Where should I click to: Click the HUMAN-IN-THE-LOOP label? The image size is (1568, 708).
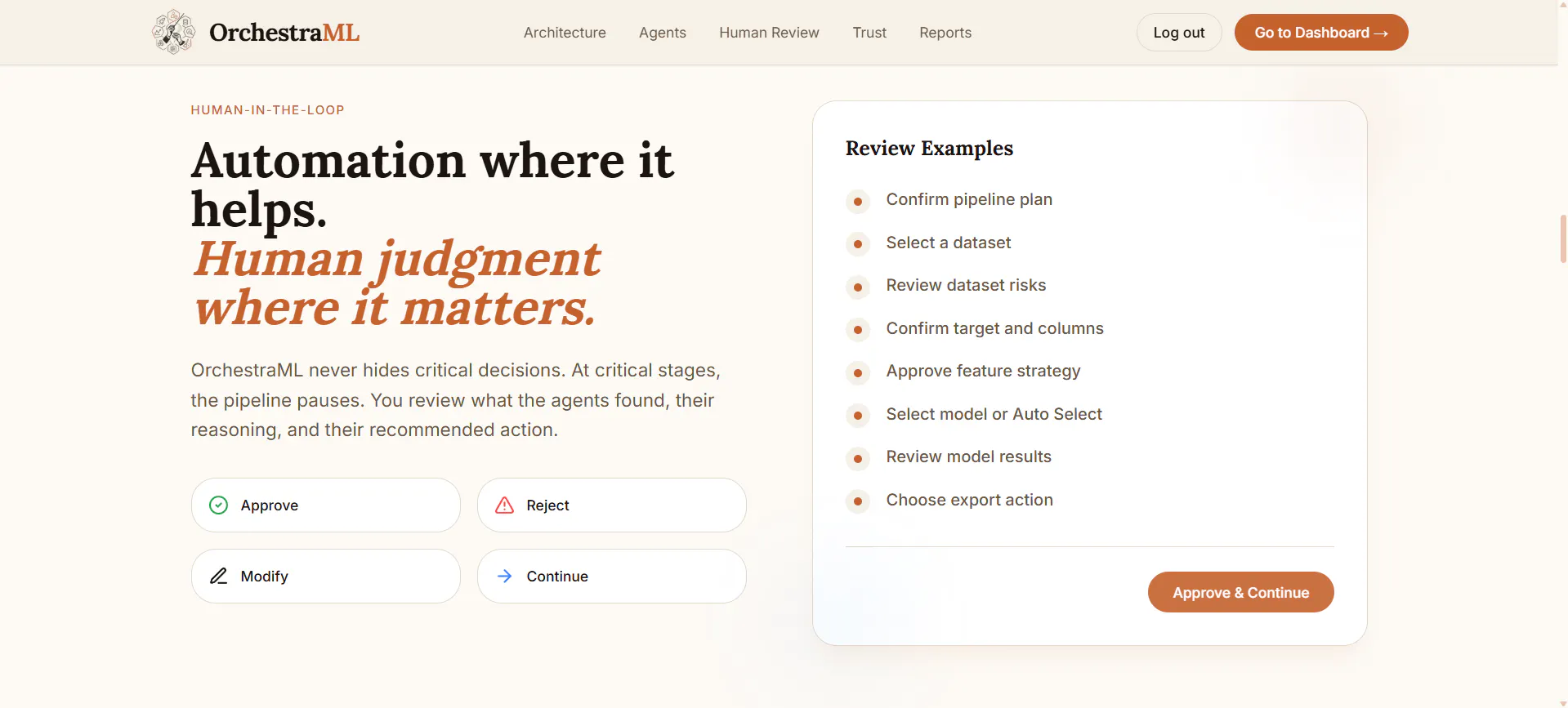pyautogui.click(x=267, y=110)
